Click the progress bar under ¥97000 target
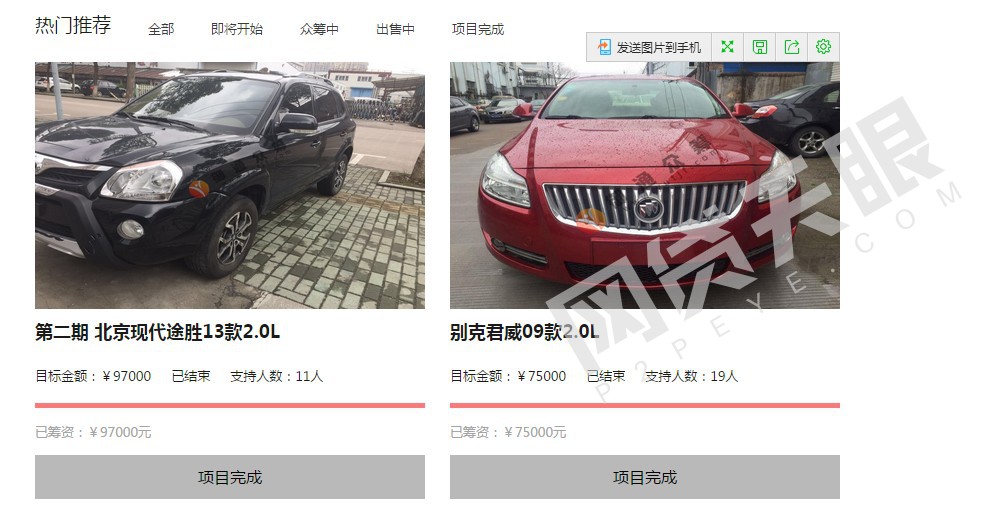This screenshot has height=512, width=1003. pos(230,405)
